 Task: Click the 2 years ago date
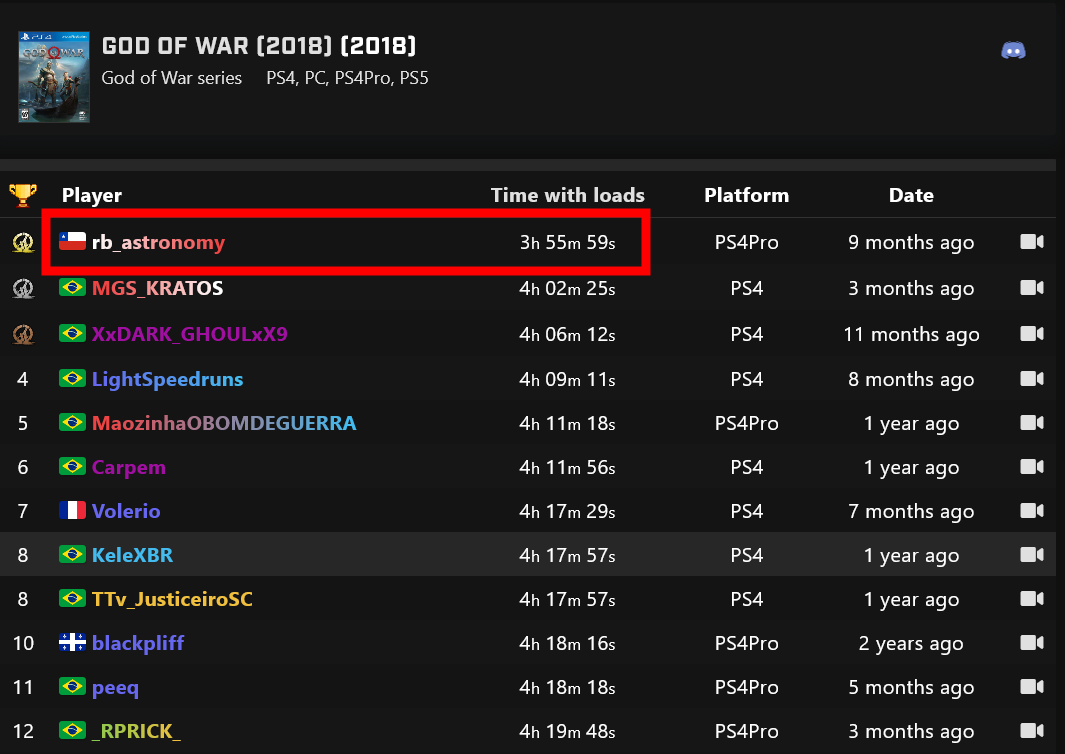point(911,643)
